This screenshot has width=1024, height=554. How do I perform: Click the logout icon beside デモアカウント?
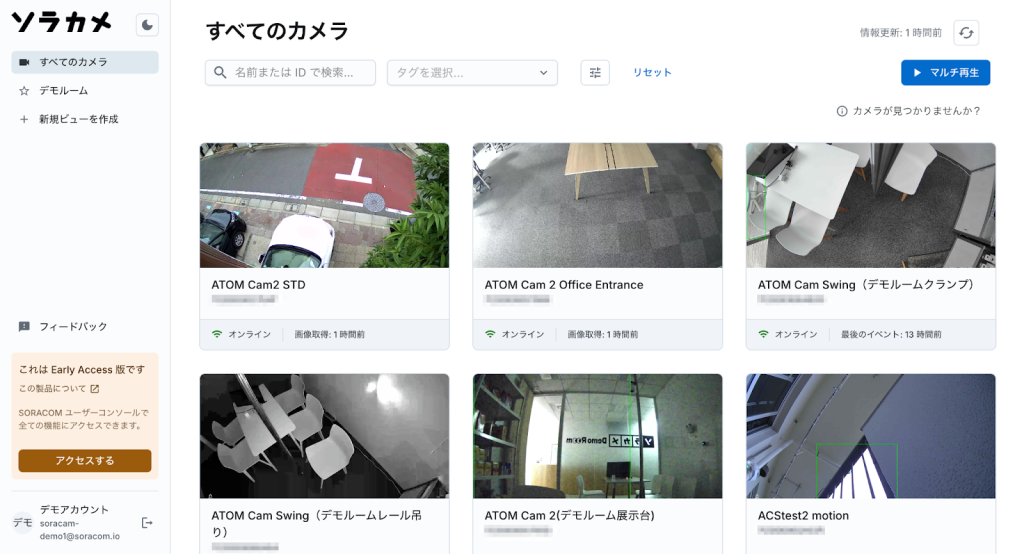coord(147,523)
